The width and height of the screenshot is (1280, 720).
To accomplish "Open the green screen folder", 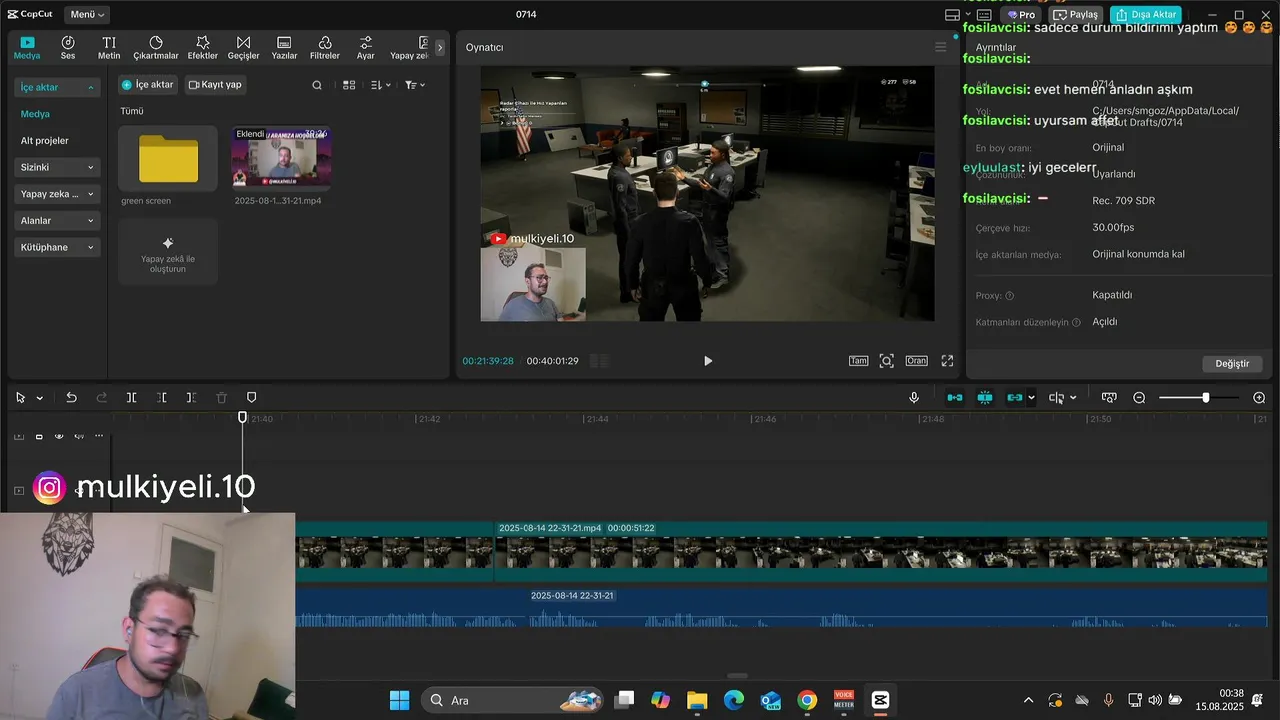I will click(x=168, y=159).
